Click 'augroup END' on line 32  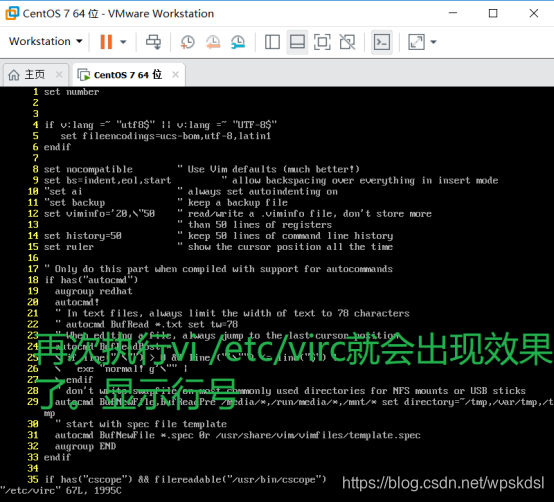pos(85,446)
